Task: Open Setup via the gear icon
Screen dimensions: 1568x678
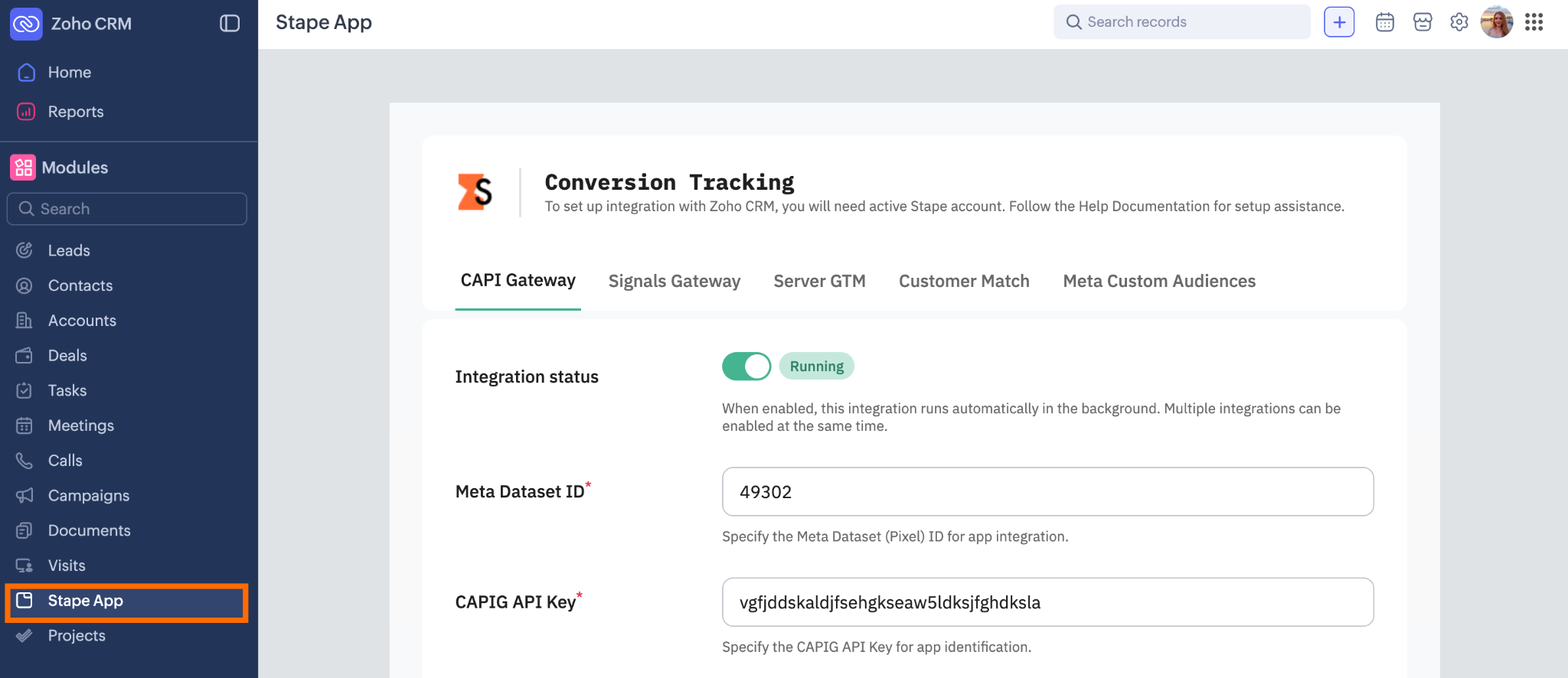Action: (x=1459, y=22)
